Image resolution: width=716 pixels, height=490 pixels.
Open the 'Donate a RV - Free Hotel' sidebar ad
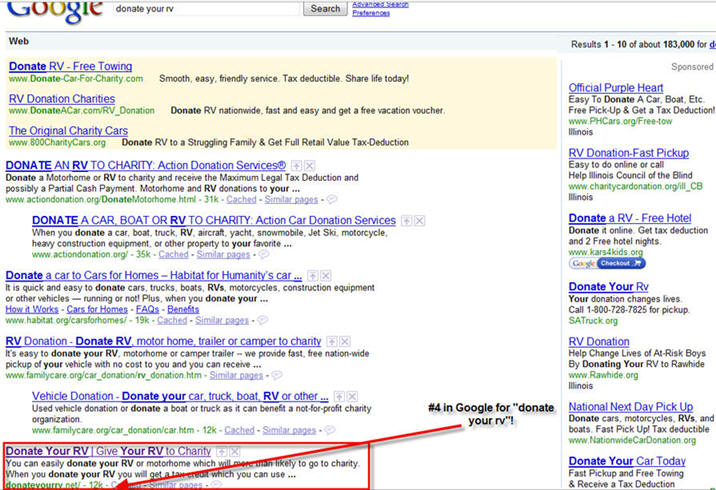click(x=630, y=218)
